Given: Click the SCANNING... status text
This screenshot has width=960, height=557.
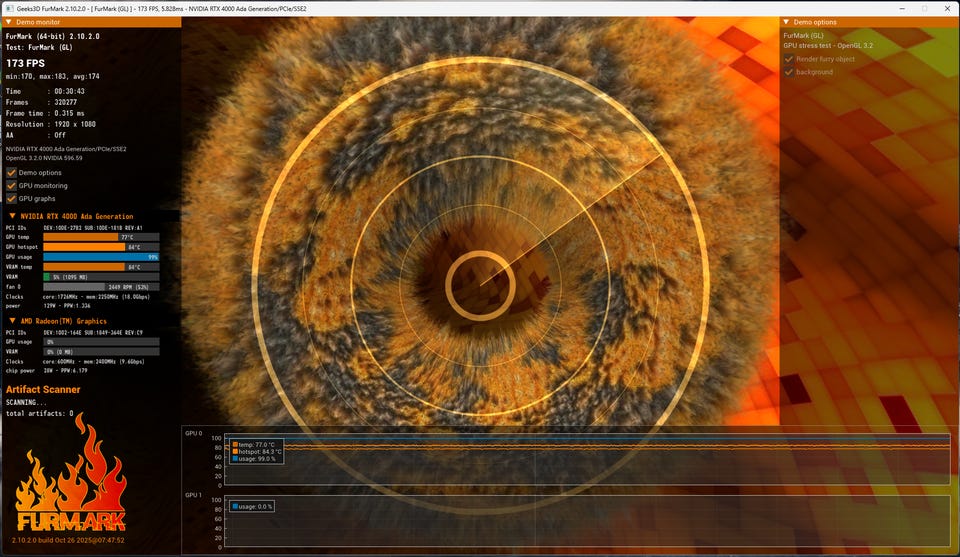Looking at the screenshot, I should (x=26, y=402).
